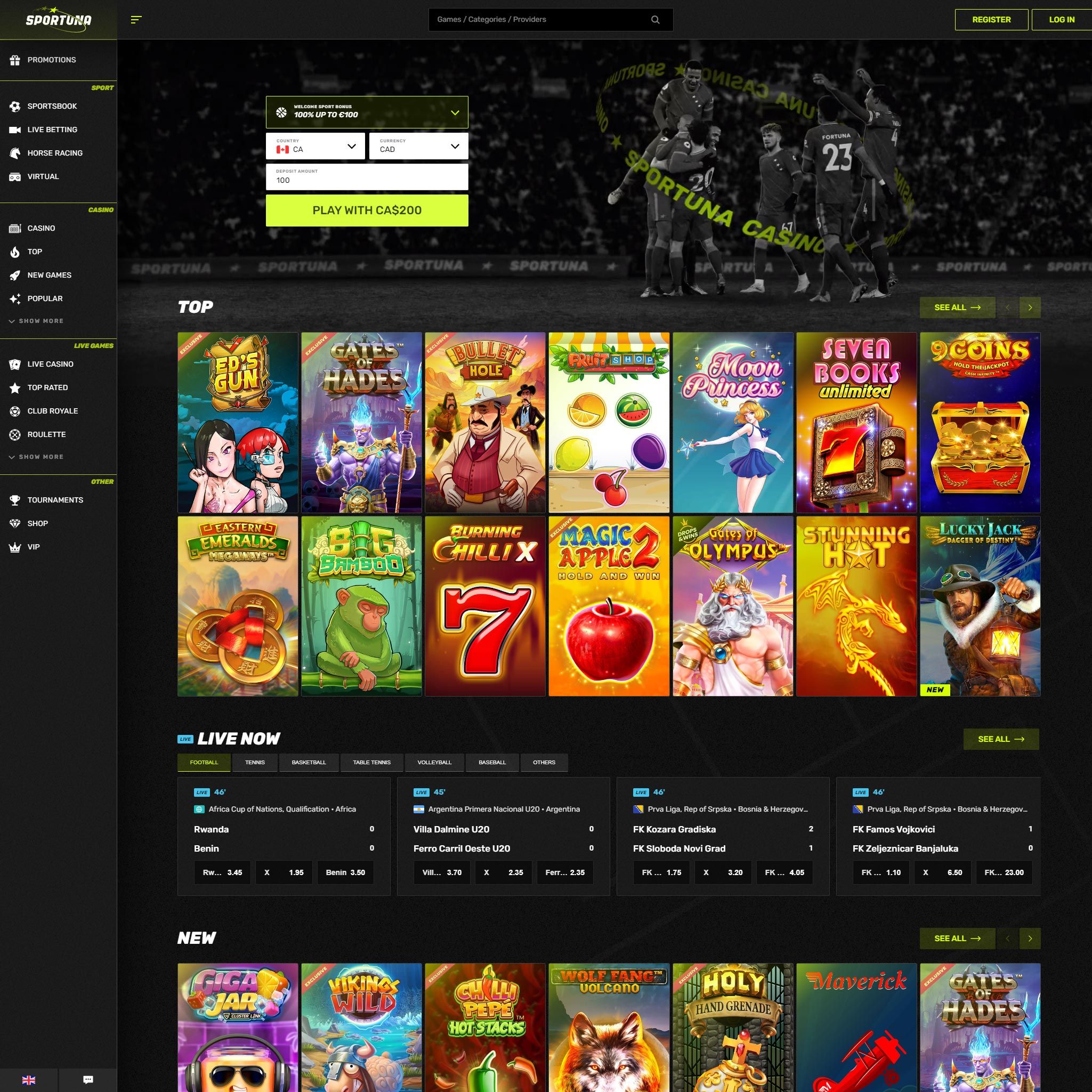Image resolution: width=1092 pixels, height=1092 pixels.
Task: Click Play With CA$200 button
Action: tap(367, 211)
